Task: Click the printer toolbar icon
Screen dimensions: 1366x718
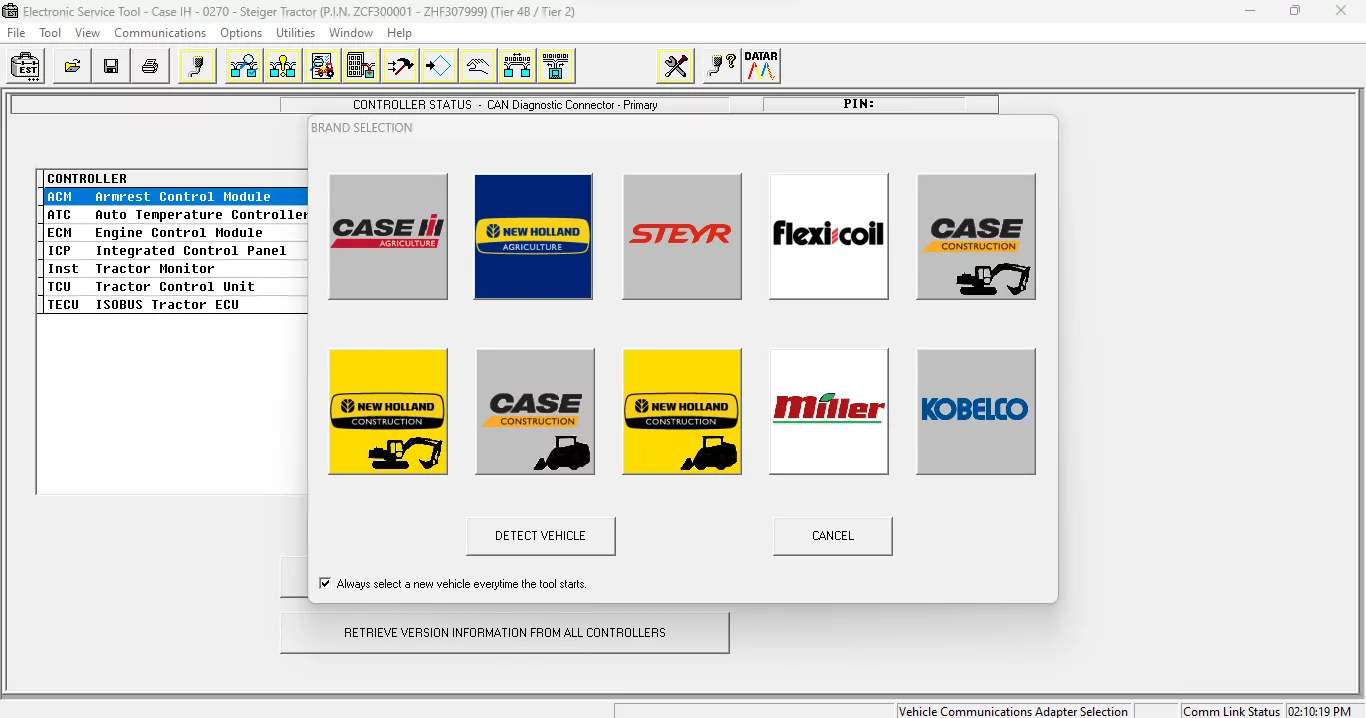Action: 150,67
